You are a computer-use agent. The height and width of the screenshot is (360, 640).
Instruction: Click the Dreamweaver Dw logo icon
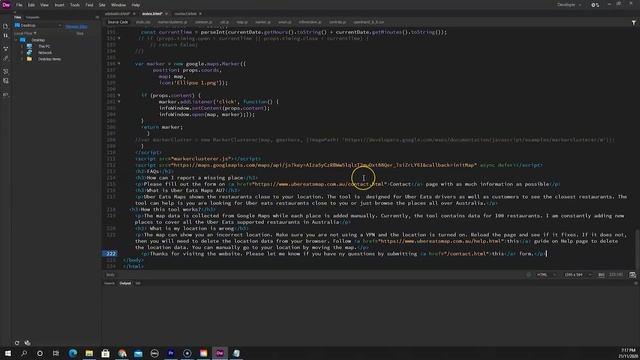[6, 4]
